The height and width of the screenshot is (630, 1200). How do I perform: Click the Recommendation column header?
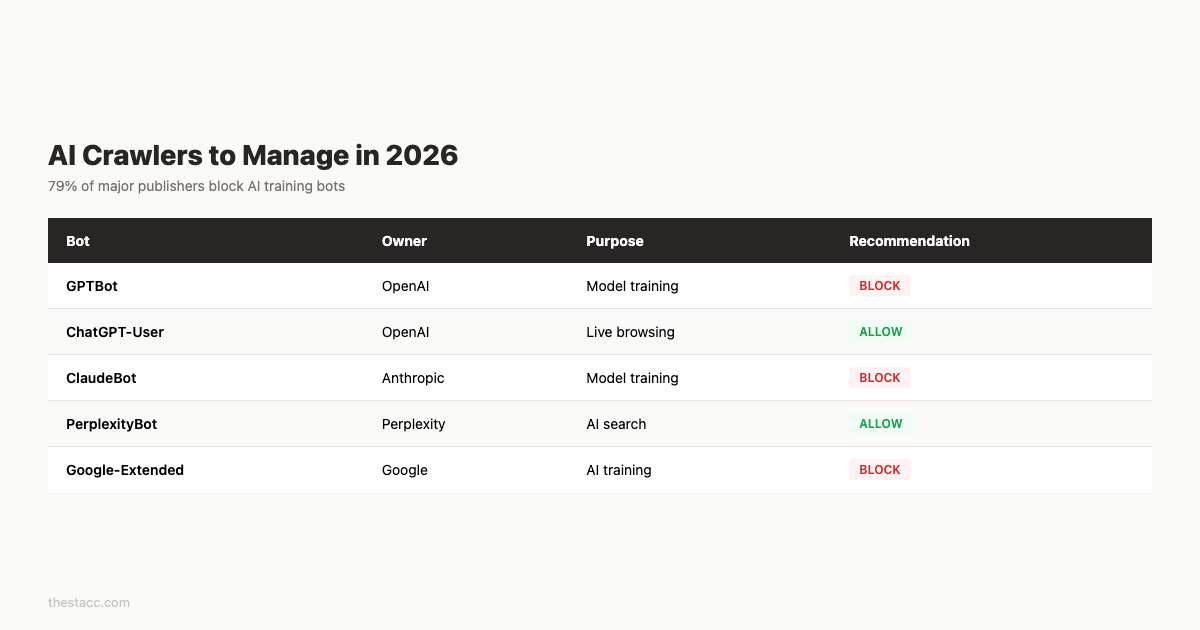click(x=909, y=241)
